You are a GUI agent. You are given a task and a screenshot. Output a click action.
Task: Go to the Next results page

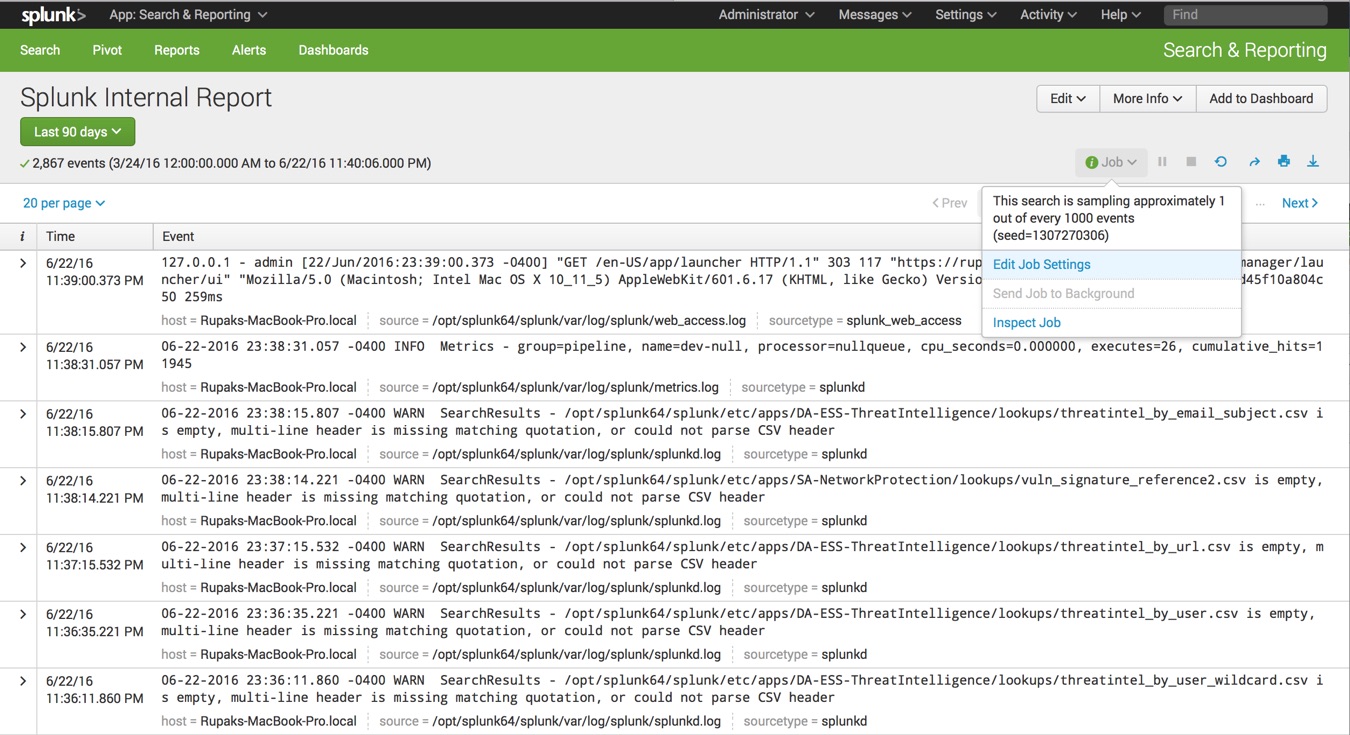tap(1300, 203)
